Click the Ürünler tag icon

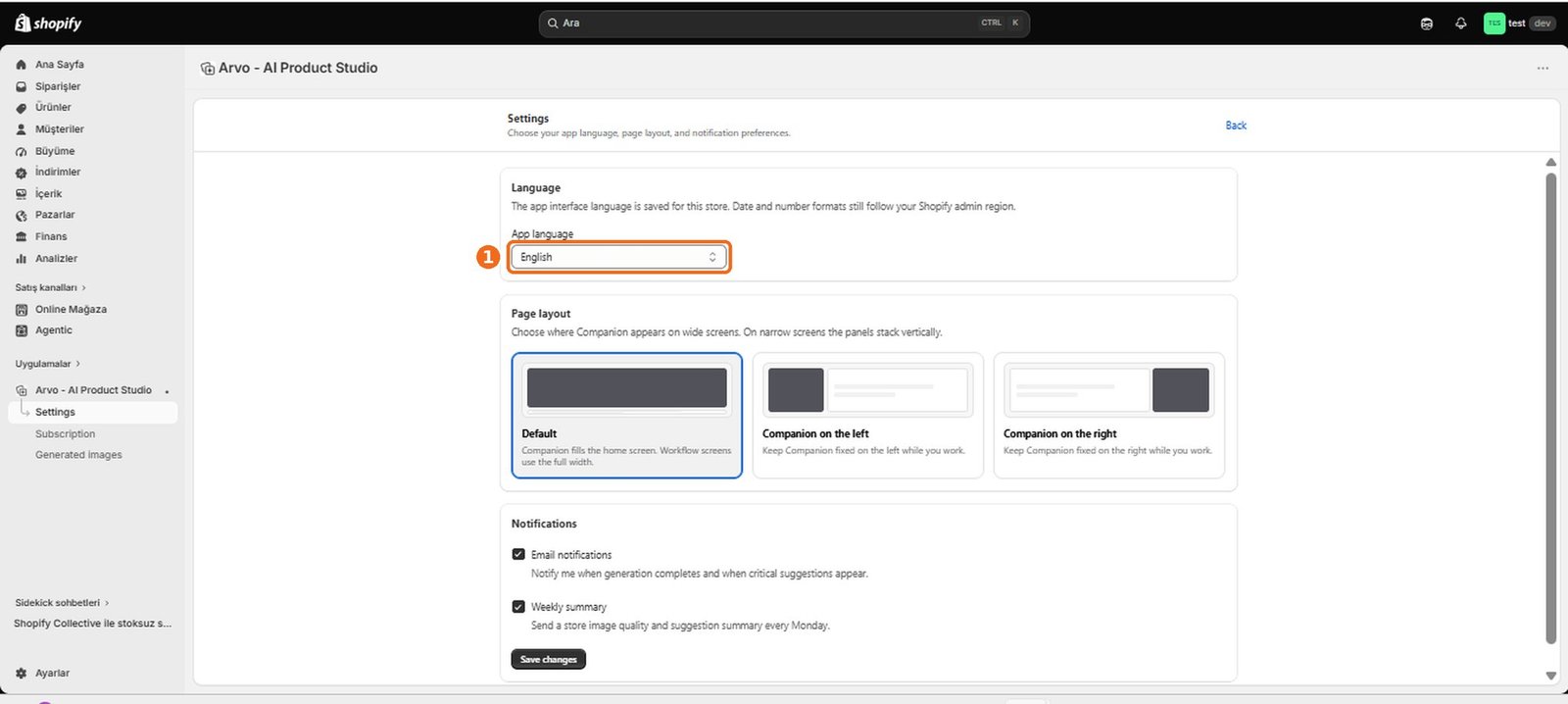[x=22, y=108]
